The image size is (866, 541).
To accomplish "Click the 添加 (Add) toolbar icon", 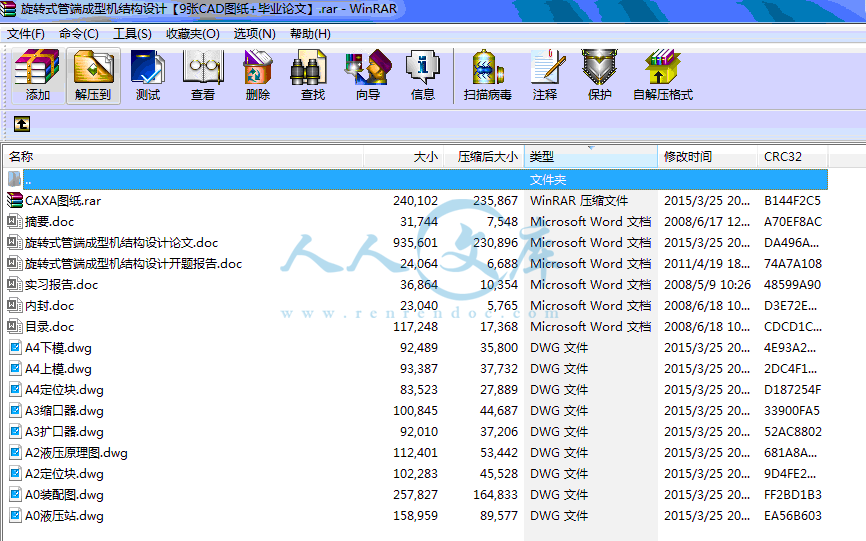I will point(37,67).
